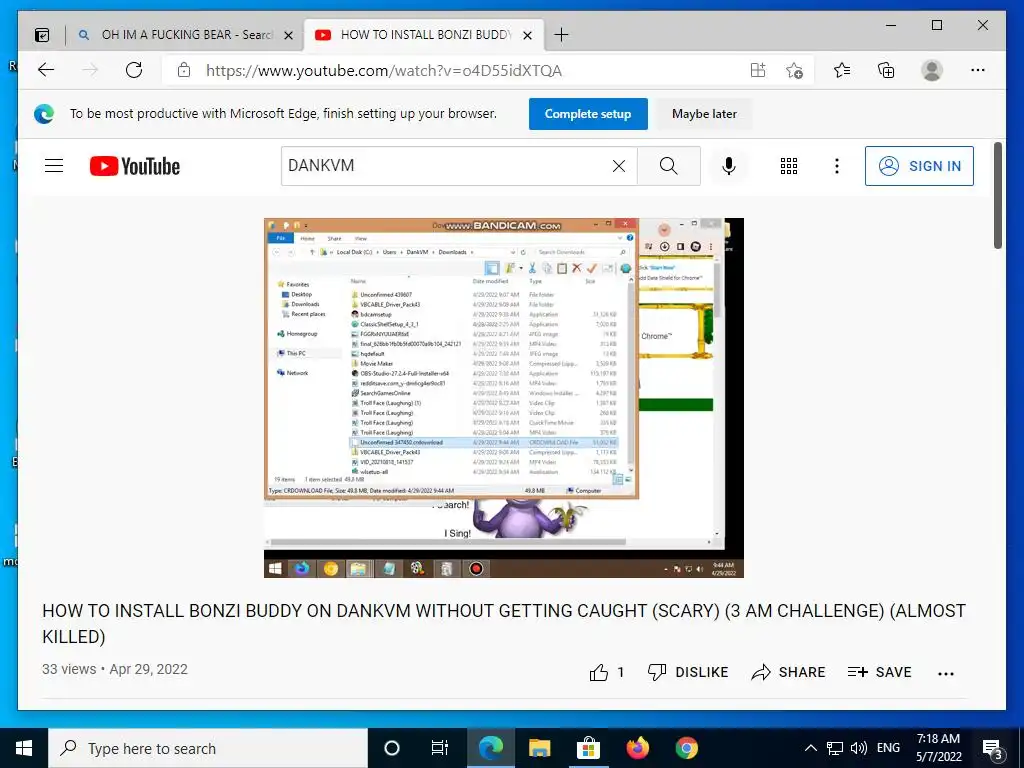Viewport: 1024px width, 768px height.
Task: Open the taskbar clock and calendar
Action: coord(938,748)
